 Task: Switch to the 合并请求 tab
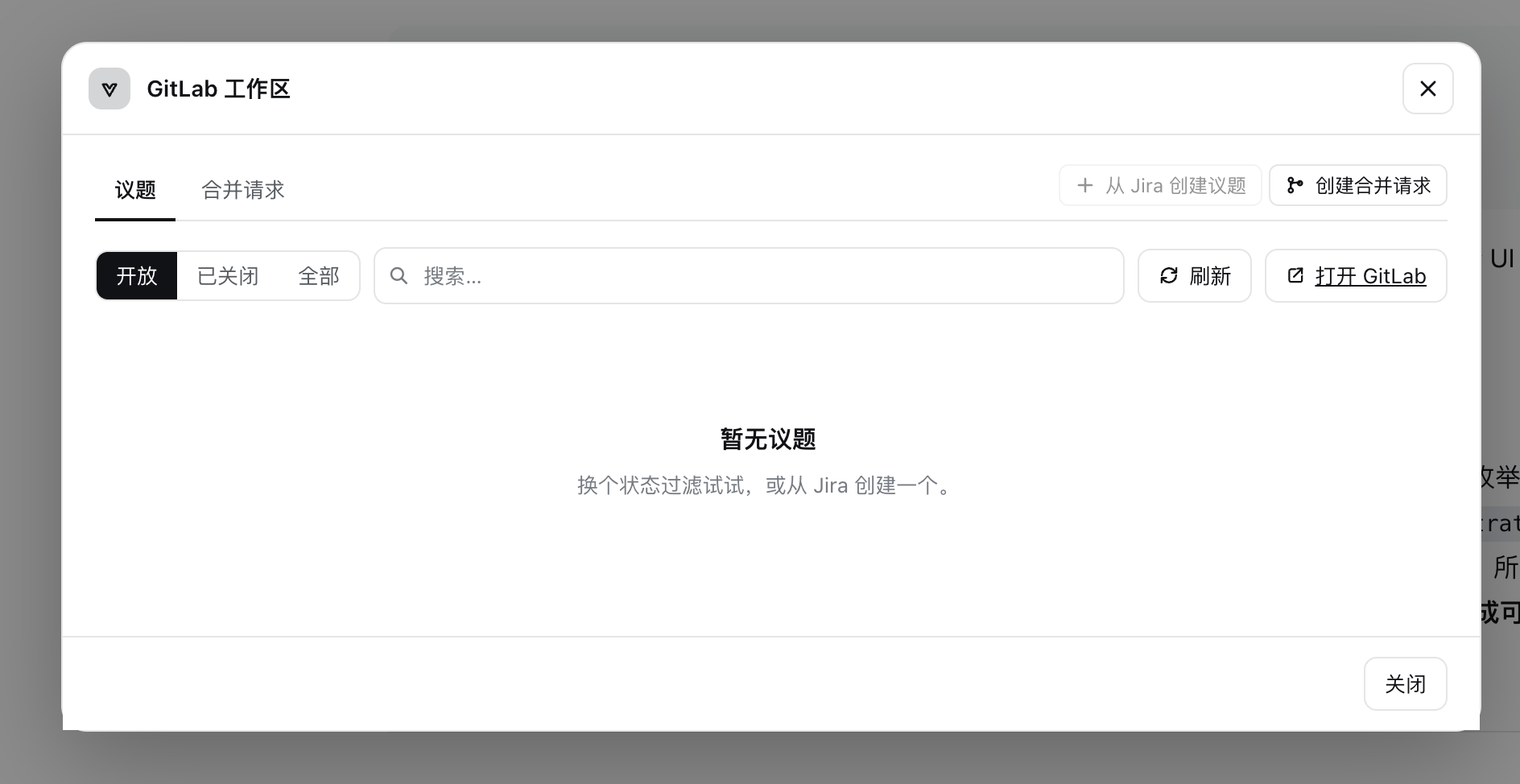tap(243, 190)
